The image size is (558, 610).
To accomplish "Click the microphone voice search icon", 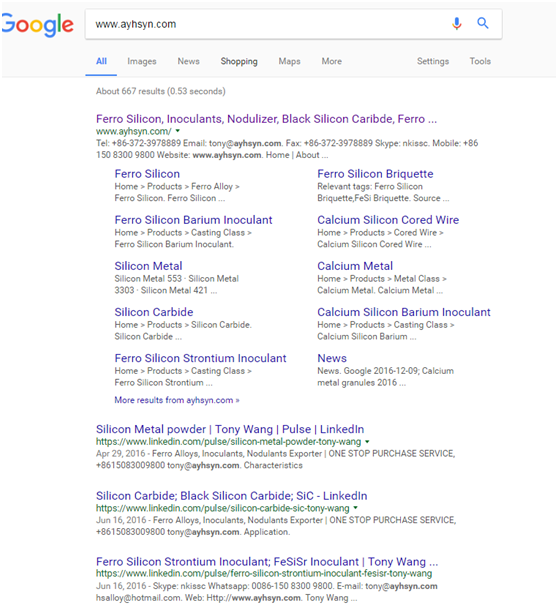I will (x=456, y=24).
